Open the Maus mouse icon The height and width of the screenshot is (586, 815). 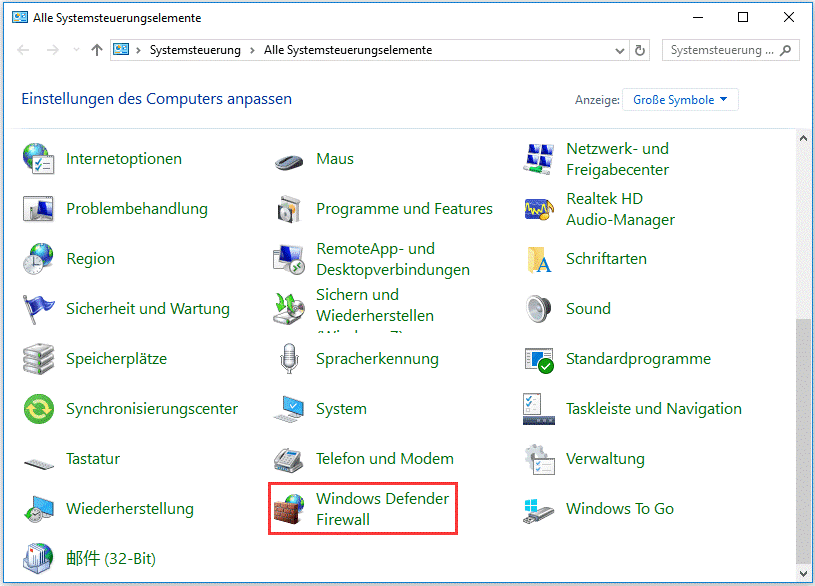tap(289, 162)
